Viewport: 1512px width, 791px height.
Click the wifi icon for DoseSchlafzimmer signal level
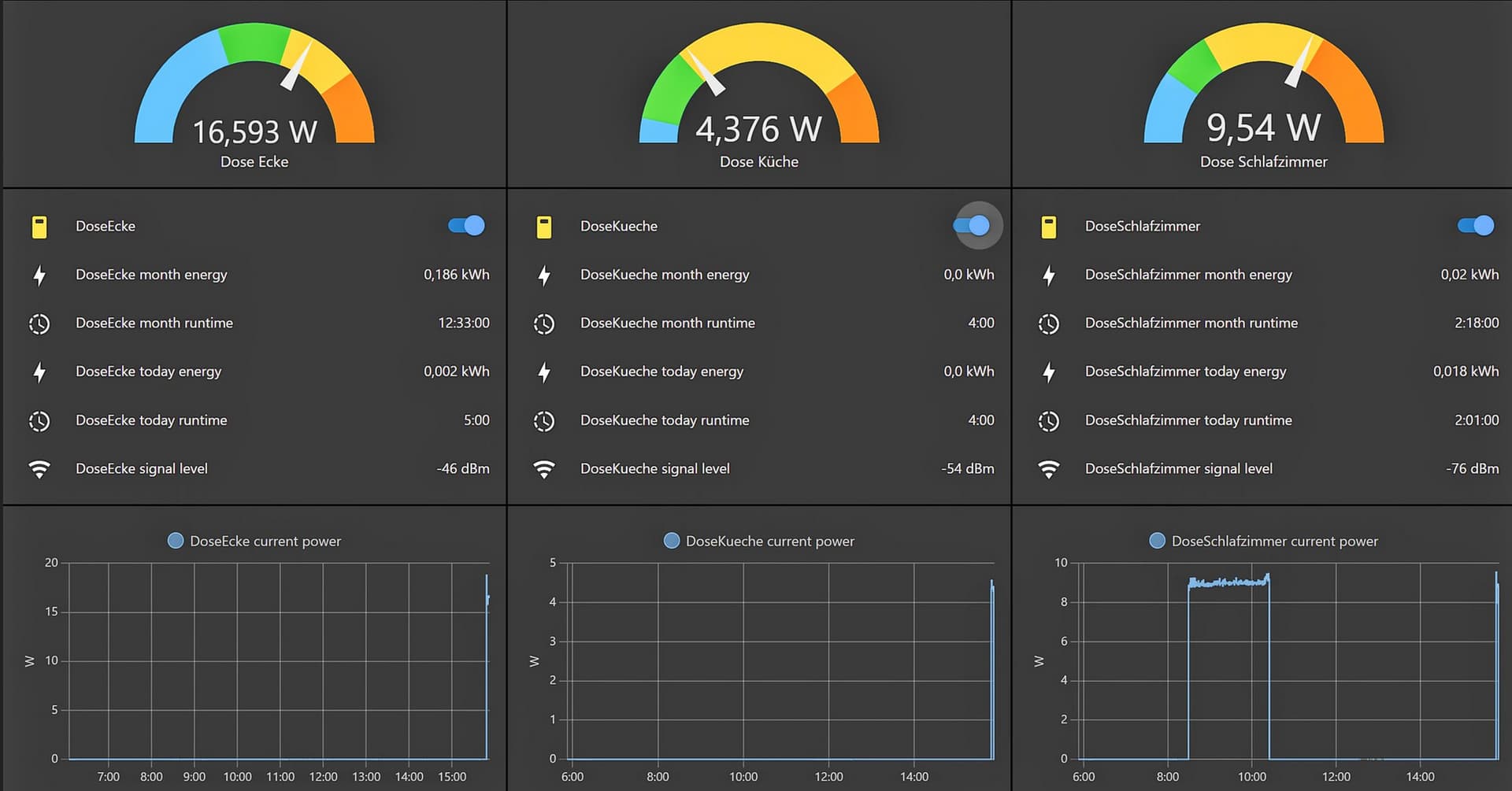click(x=1049, y=468)
